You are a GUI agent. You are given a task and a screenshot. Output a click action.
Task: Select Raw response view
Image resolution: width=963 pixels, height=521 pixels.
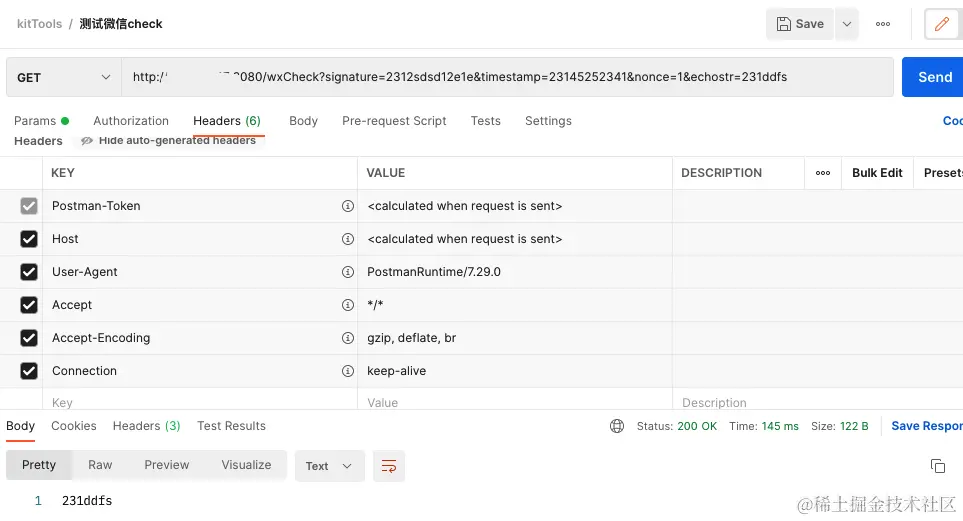(x=100, y=465)
